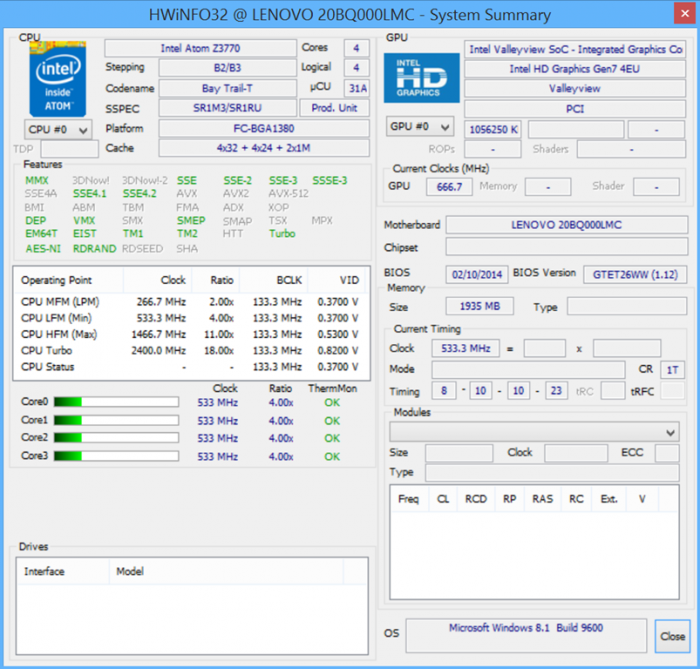Click the Core3 usage bar
The height and width of the screenshot is (669, 700).
[x=116, y=456]
